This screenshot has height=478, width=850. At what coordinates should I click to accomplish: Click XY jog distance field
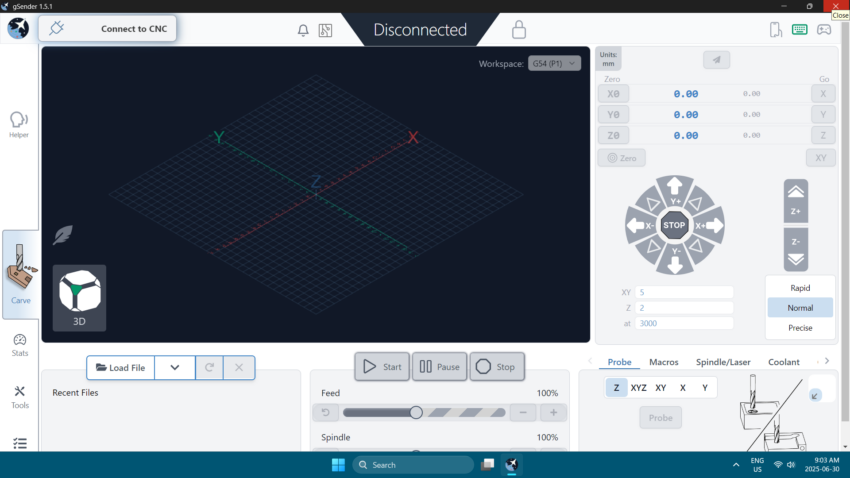[x=684, y=292]
